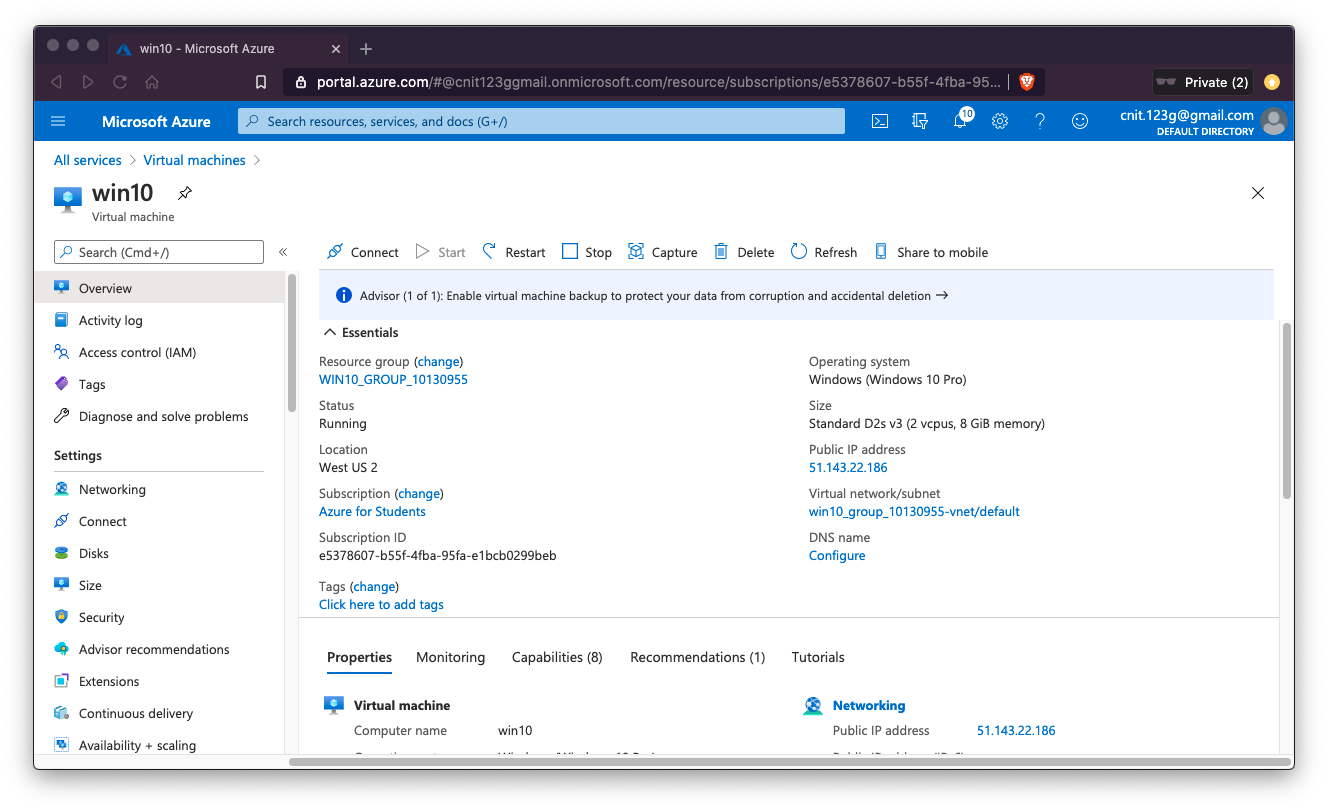
Task: Switch to the Tutorials tab
Action: (818, 657)
